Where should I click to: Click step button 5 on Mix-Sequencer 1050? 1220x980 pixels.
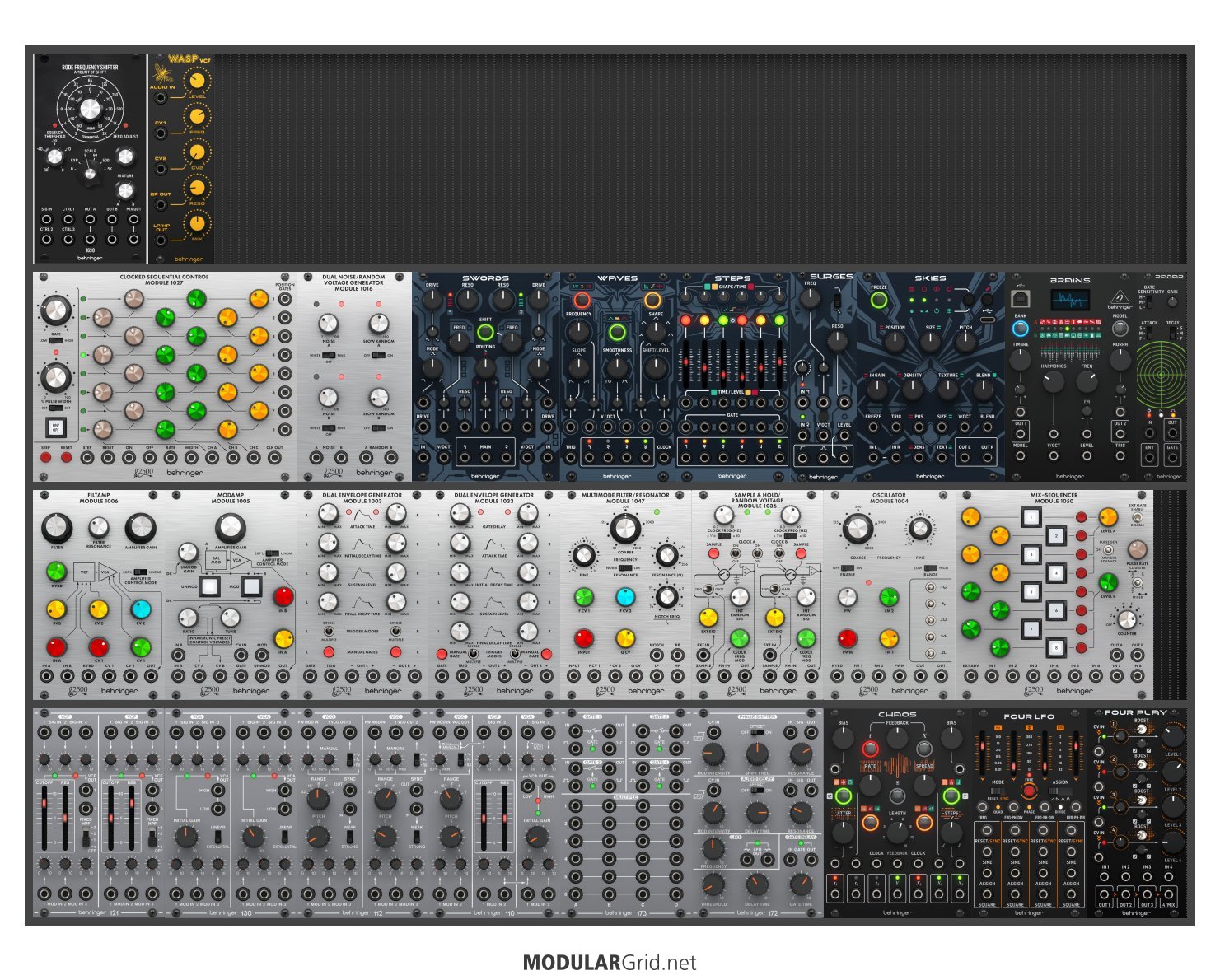(1030, 590)
